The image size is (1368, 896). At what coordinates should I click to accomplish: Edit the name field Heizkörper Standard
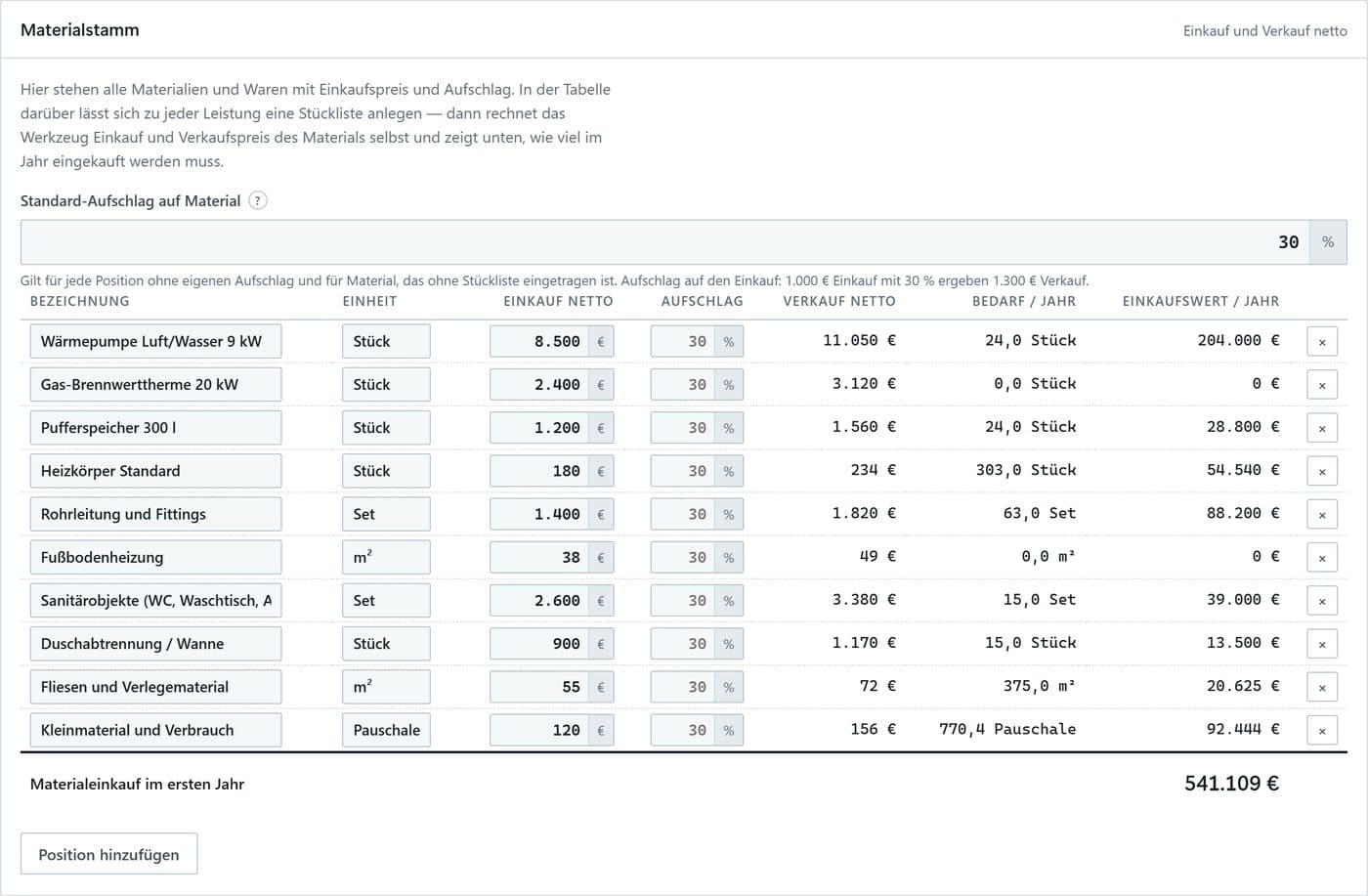pyautogui.click(x=155, y=471)
